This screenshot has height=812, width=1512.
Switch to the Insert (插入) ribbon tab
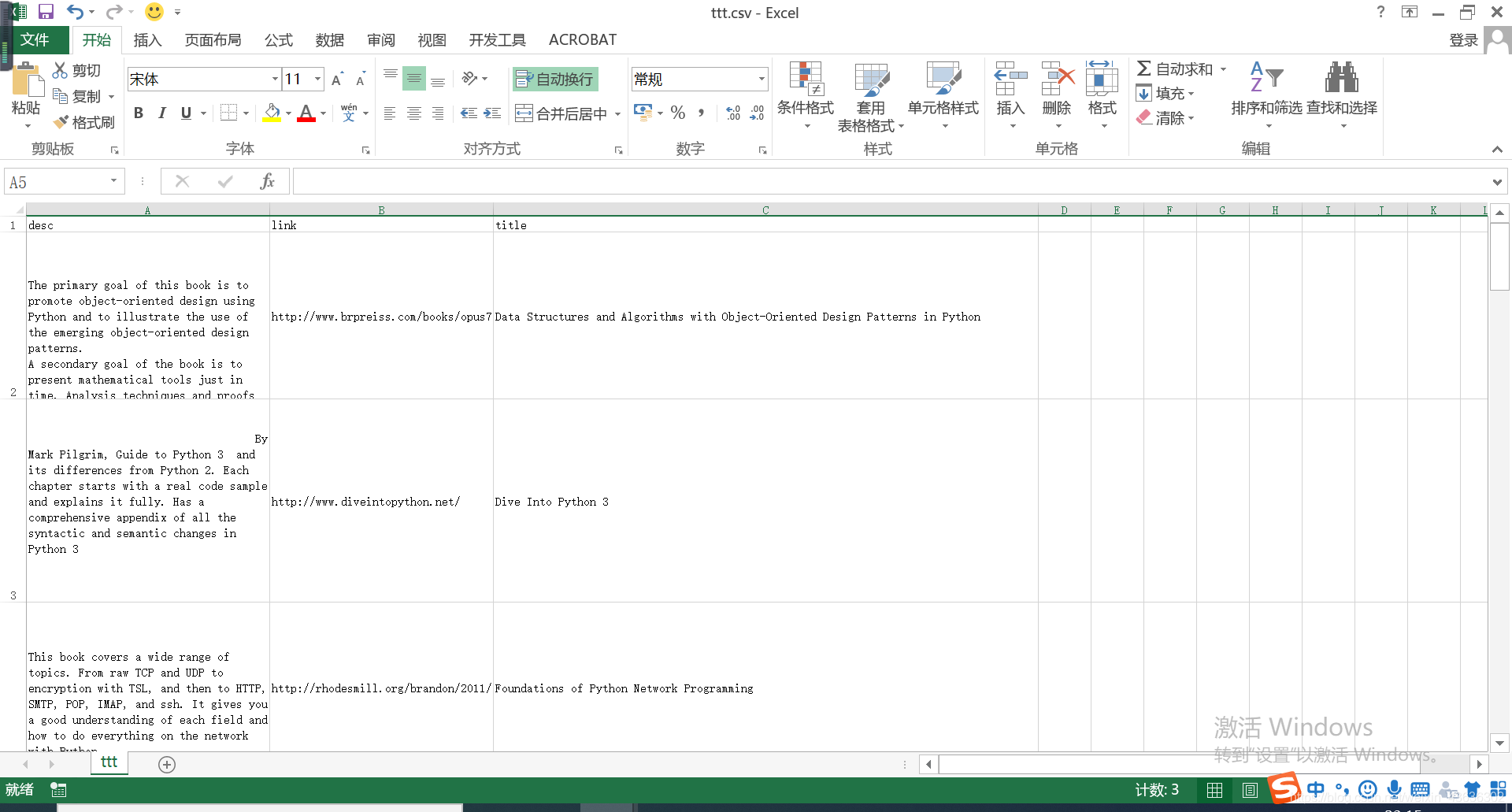coord(147,39)
